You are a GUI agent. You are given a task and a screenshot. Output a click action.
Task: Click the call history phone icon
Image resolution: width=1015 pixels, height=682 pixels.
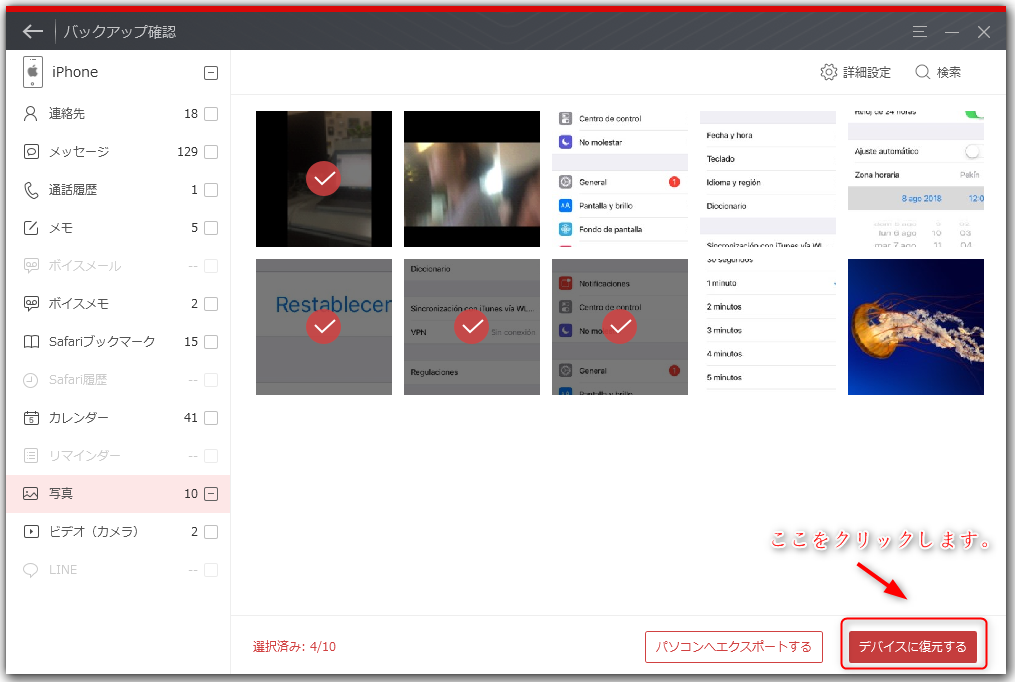[x=30, y=190]
